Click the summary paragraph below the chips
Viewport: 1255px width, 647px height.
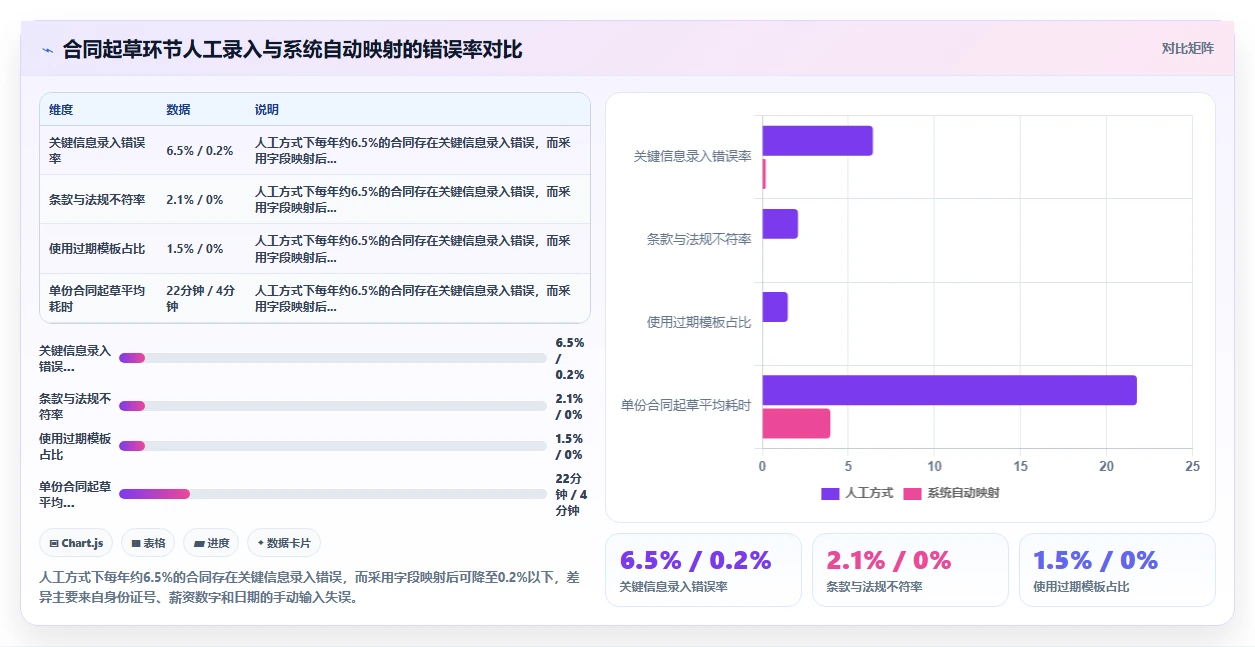(x=309, y=587)
